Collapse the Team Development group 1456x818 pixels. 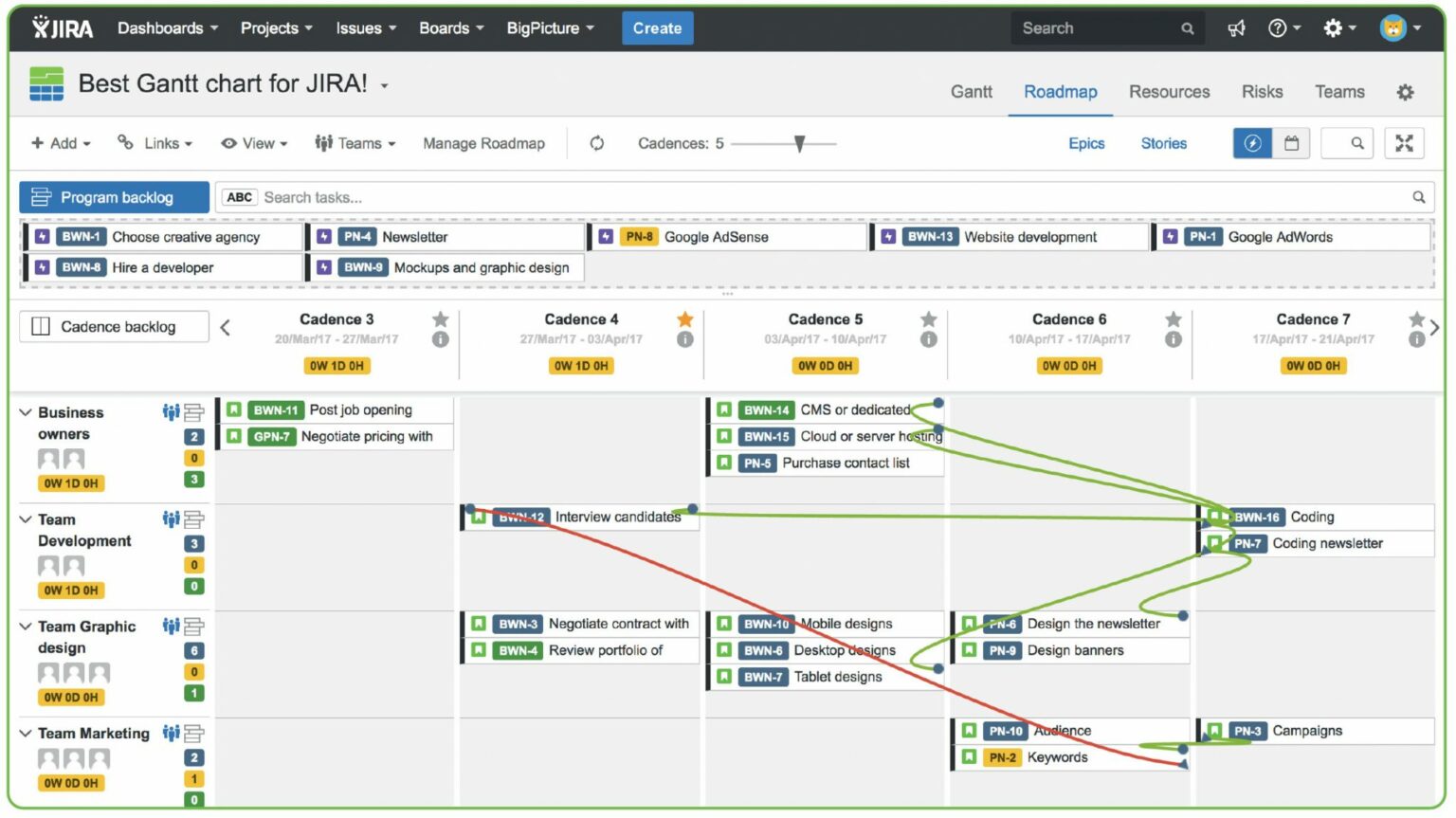point(26,519)
